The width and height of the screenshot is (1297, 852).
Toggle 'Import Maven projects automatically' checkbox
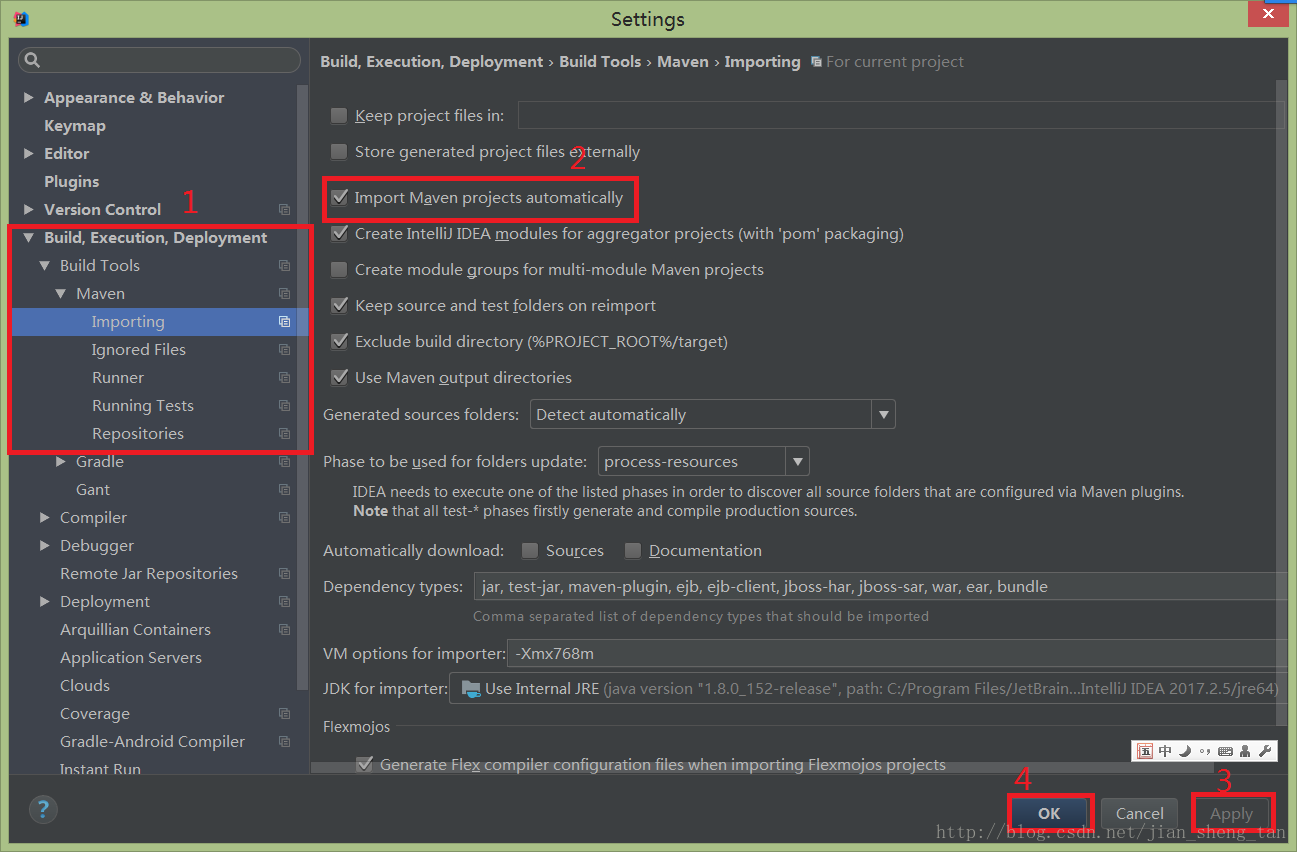(339, 198)
